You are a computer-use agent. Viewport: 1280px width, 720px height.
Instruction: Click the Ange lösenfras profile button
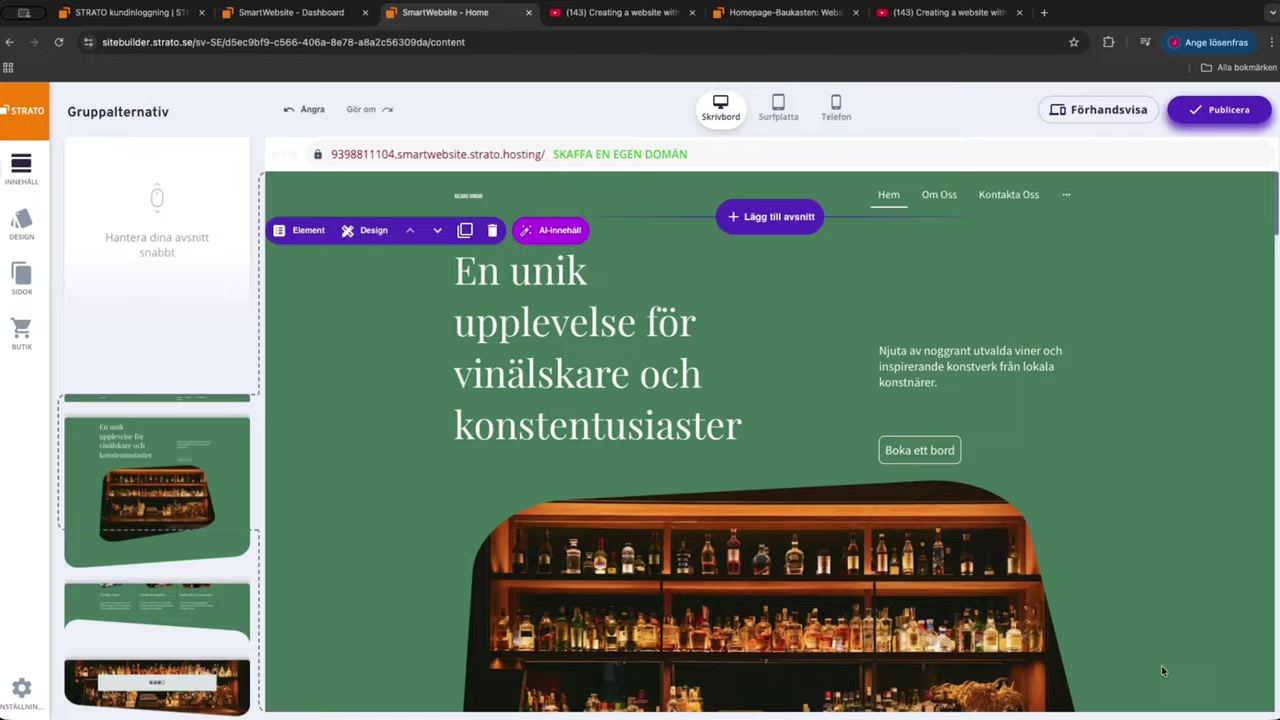pos(1209,42)
